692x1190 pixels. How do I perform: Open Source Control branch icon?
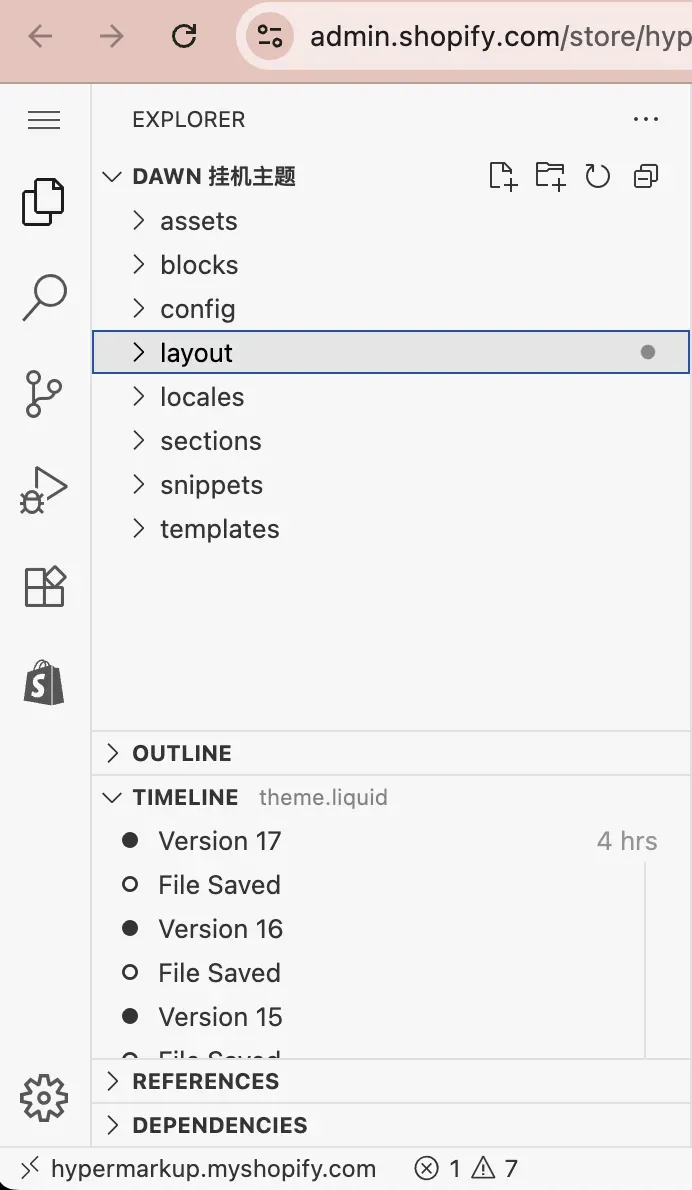click(43, 394)
